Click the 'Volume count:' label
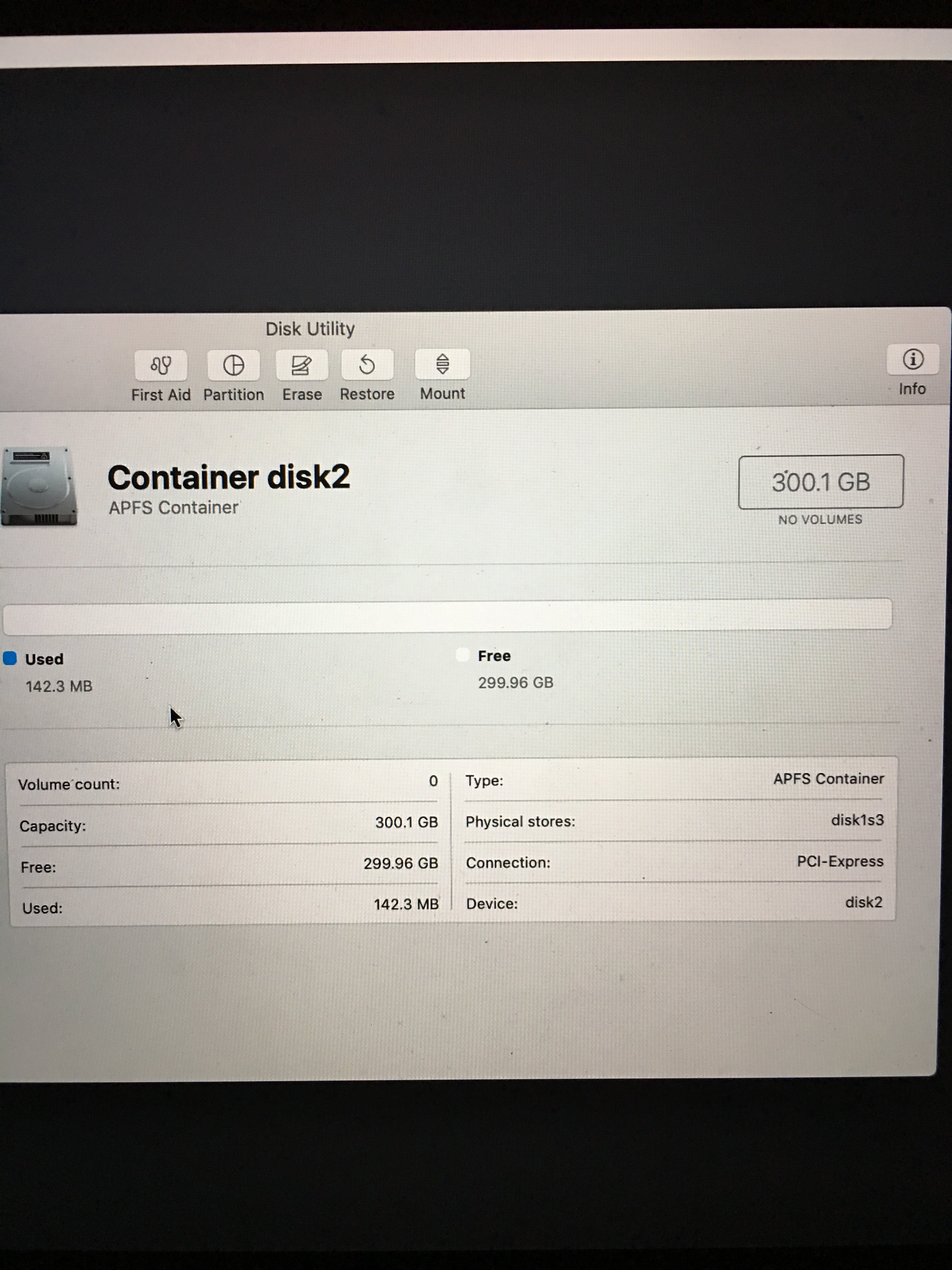This screenshot has width=952, height=1270. 69,784
